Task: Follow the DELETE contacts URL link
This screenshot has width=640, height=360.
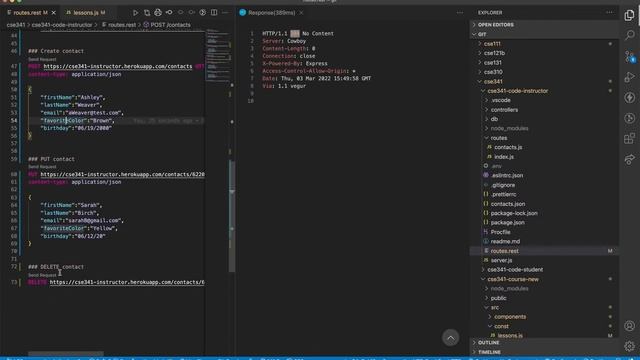Action: pos(127,282)
